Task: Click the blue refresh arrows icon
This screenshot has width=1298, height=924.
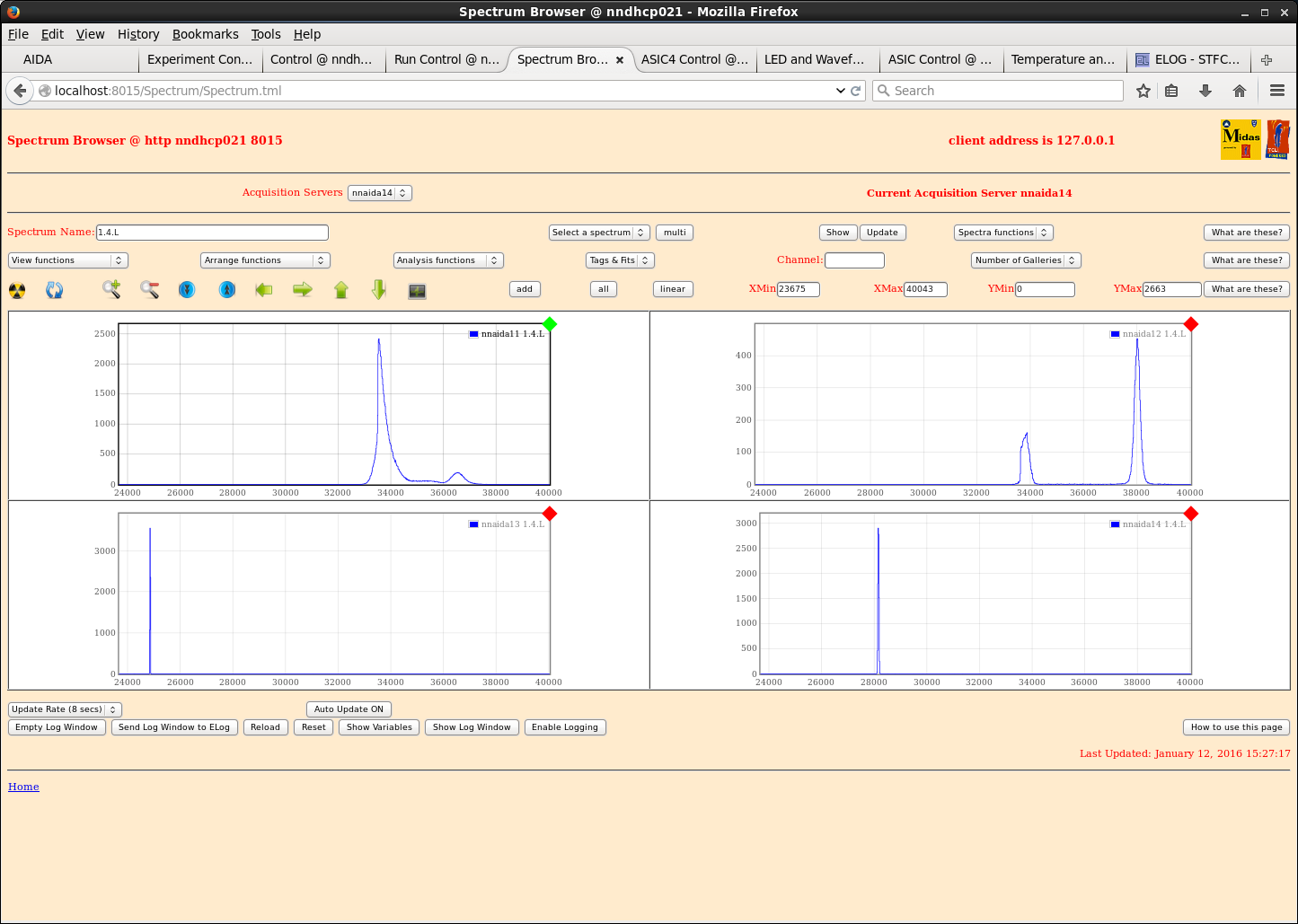Action: [55, 290]
